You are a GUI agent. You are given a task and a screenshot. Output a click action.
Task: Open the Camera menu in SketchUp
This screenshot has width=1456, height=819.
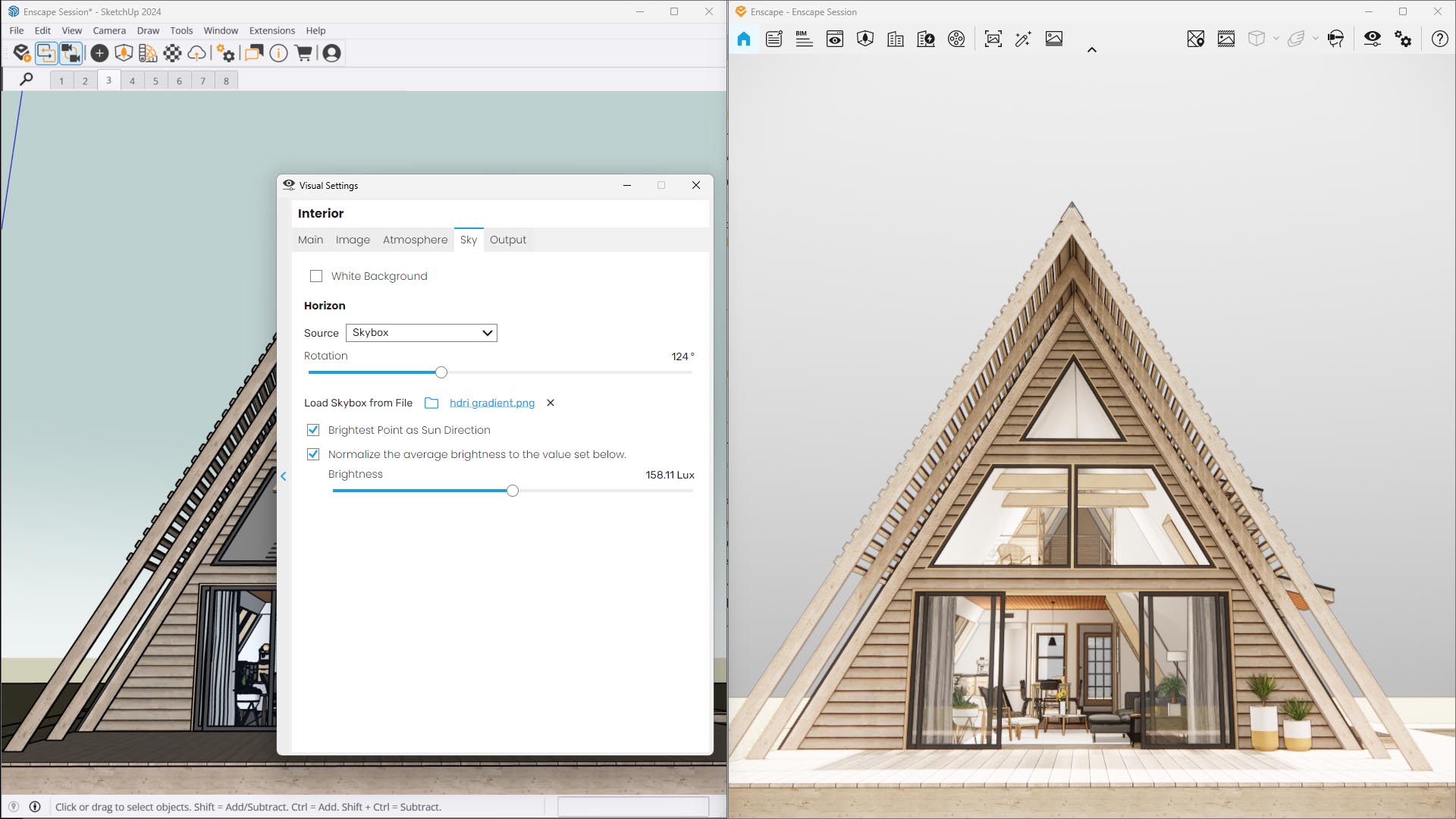(x=109, y=30)
